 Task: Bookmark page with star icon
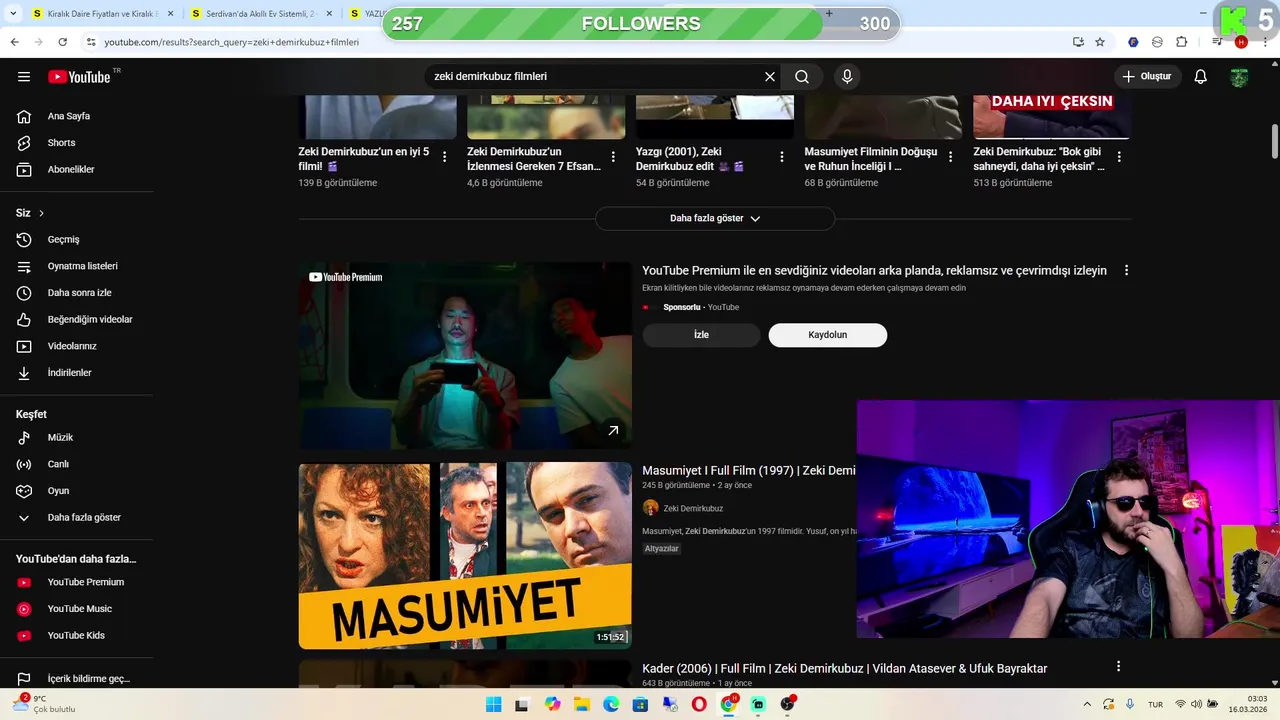coord(1100,42)
